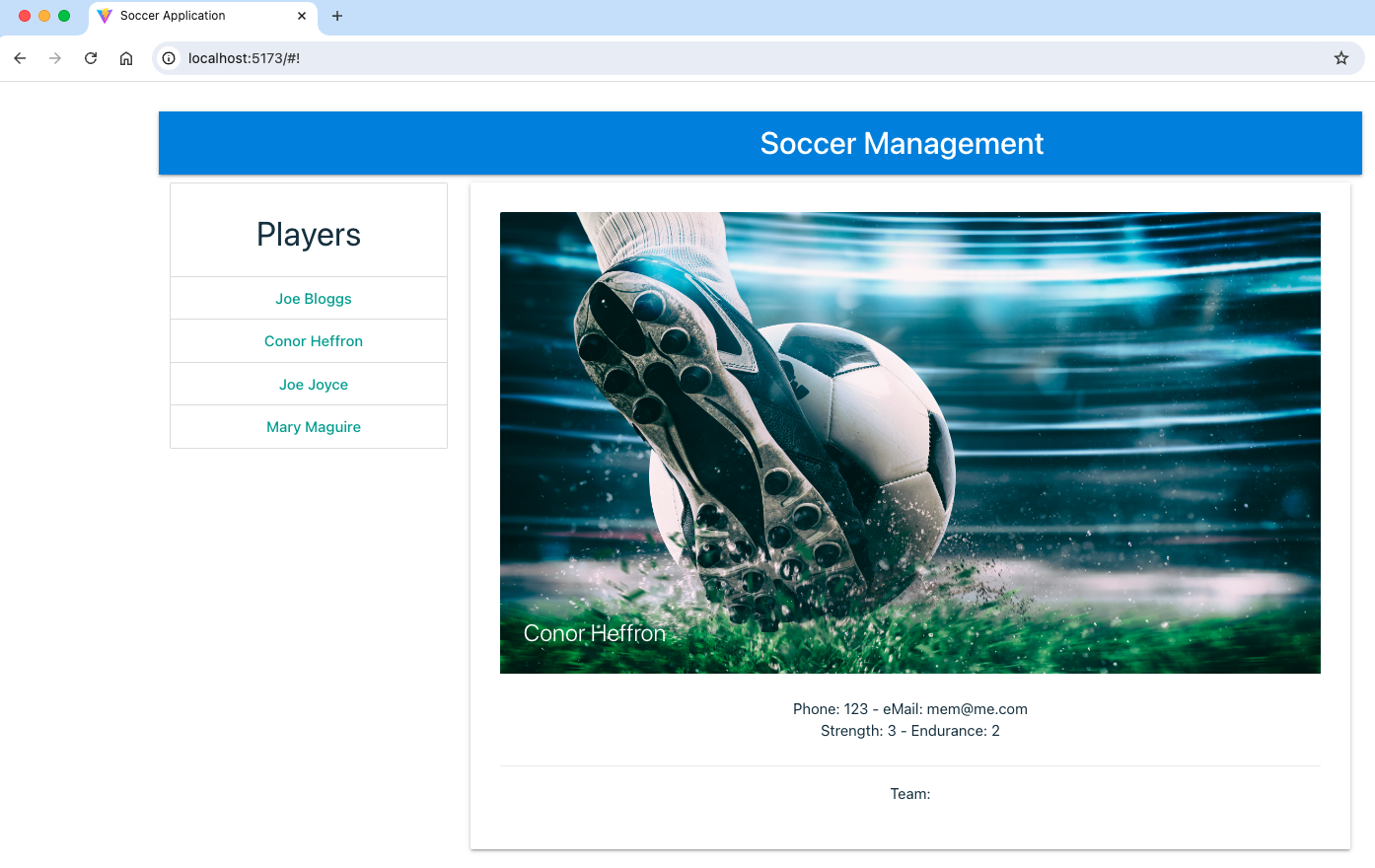Viewport: 1375px width, 868px height.
Task: Bookmark this page with the star icon
Action: click(x=1340, y=58)
